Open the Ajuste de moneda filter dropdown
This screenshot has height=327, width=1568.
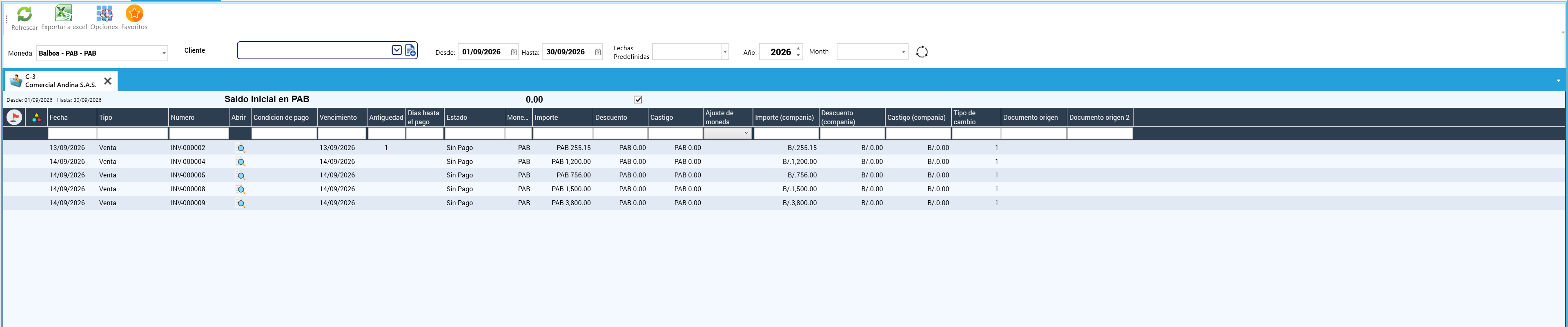coord(746,133)
